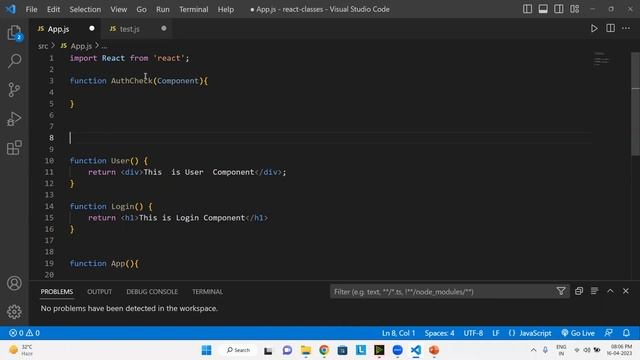Click 'Login' function name on line 14
Viewport: 640px width, 360px height.
point(122,207)
